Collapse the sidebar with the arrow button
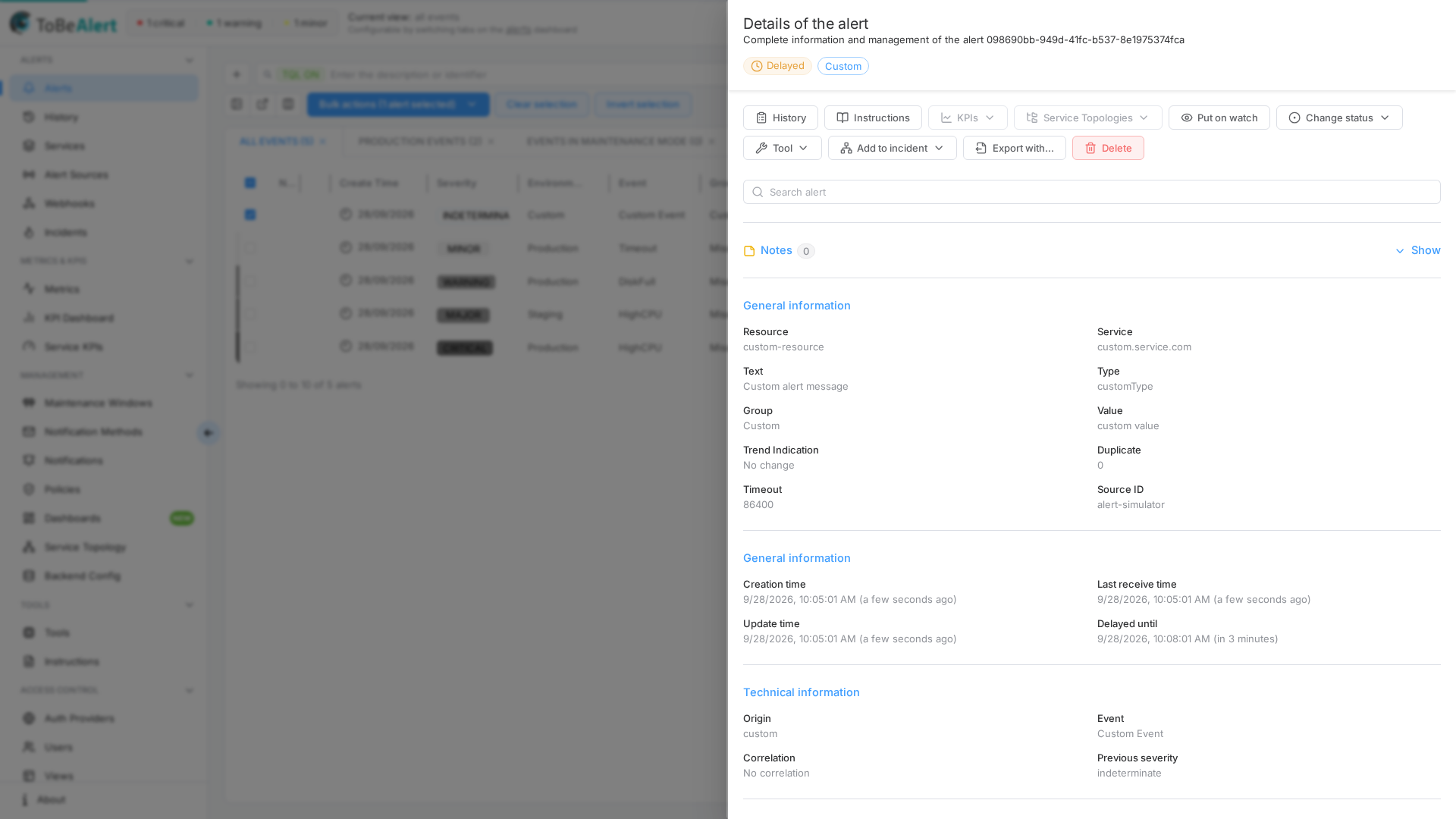The height and width of the screenshot is (819, 1456). [x=209, y=433]
